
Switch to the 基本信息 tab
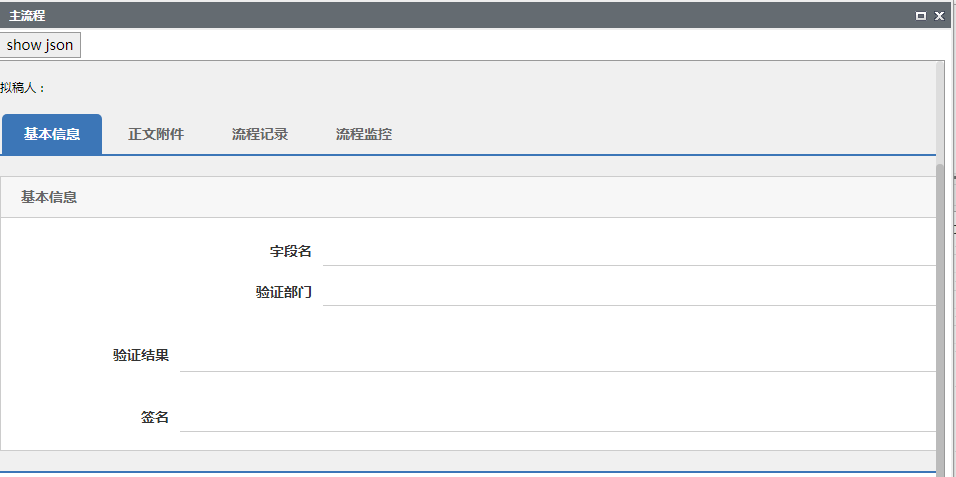[x=52, y=134]
